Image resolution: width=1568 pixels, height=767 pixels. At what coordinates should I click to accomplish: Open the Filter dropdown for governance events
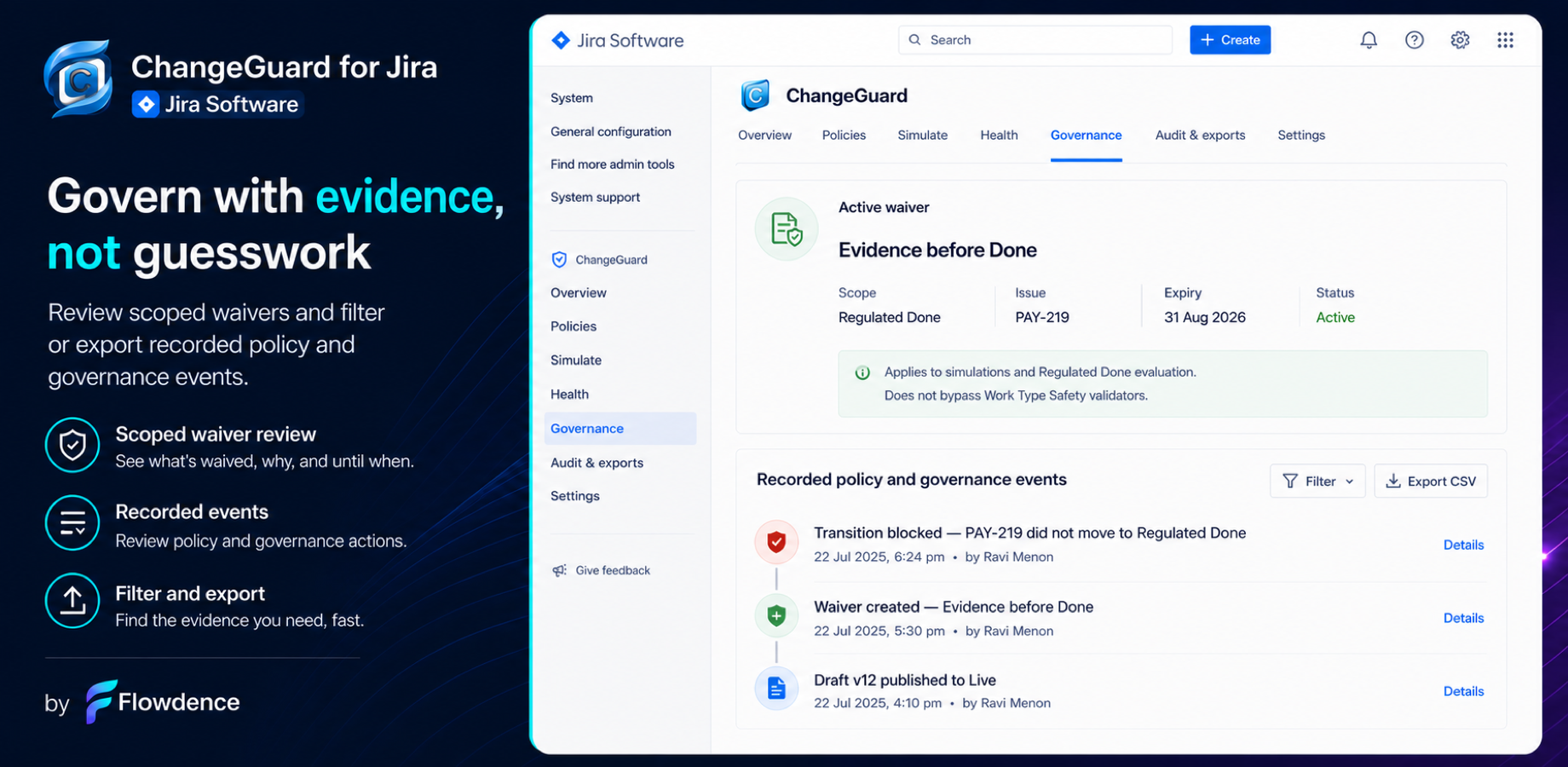[x=1317, y=482]
